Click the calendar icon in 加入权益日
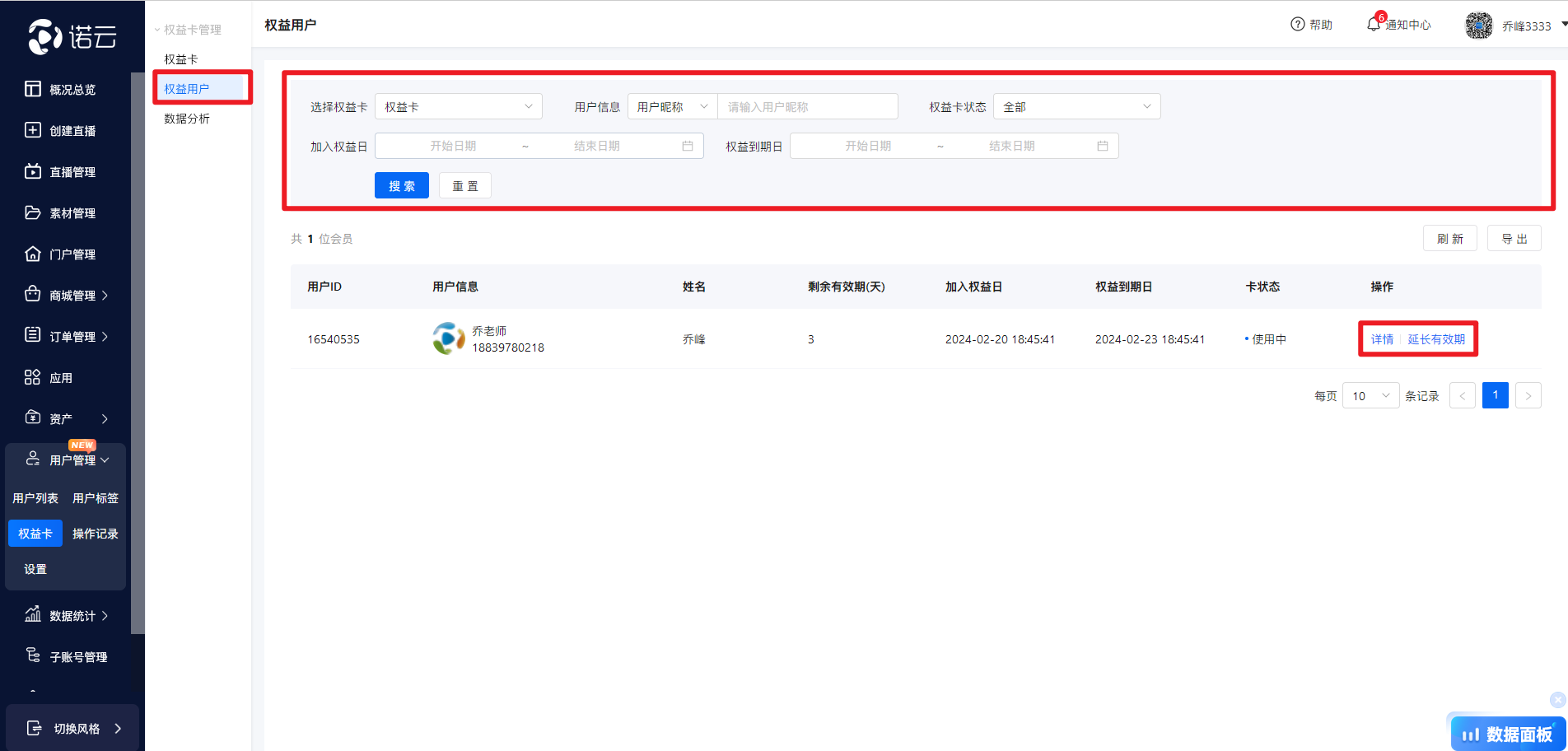Screen dimensions: 1568x751 688,146
